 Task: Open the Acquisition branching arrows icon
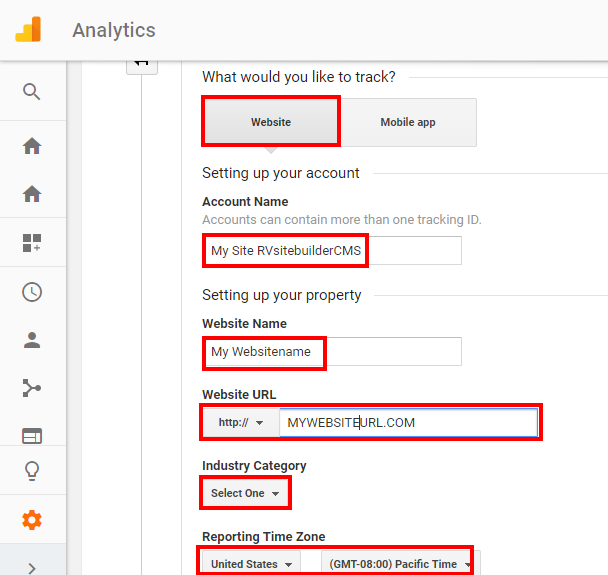tap(32, 389)
